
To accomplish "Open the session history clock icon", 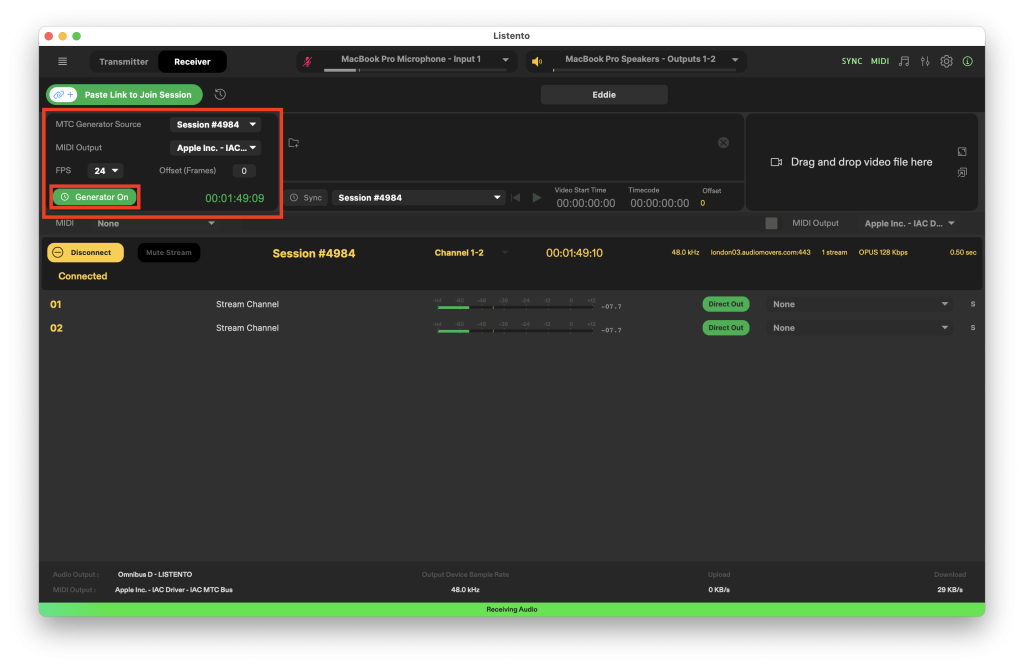I will click(221, 95).
